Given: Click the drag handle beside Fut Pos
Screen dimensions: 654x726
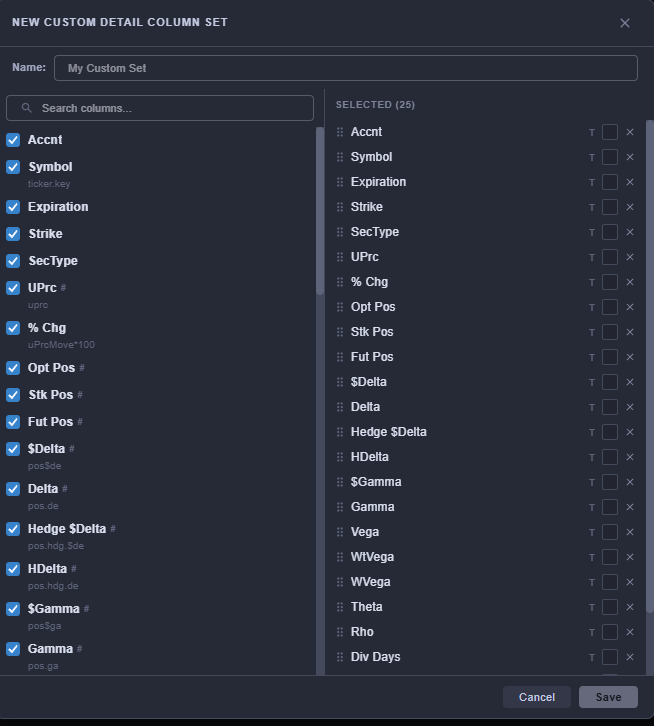Looking at the screenshot, I should click(340, 357).
